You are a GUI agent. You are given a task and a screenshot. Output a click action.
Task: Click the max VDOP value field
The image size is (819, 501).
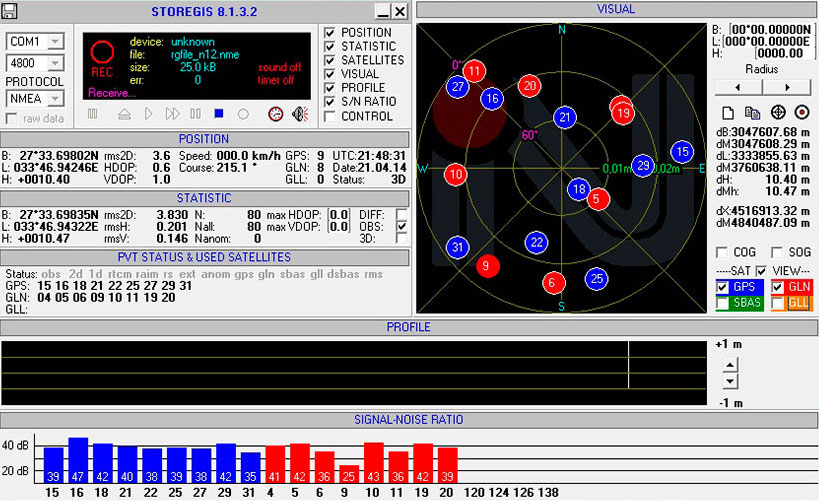click(339, 227)
